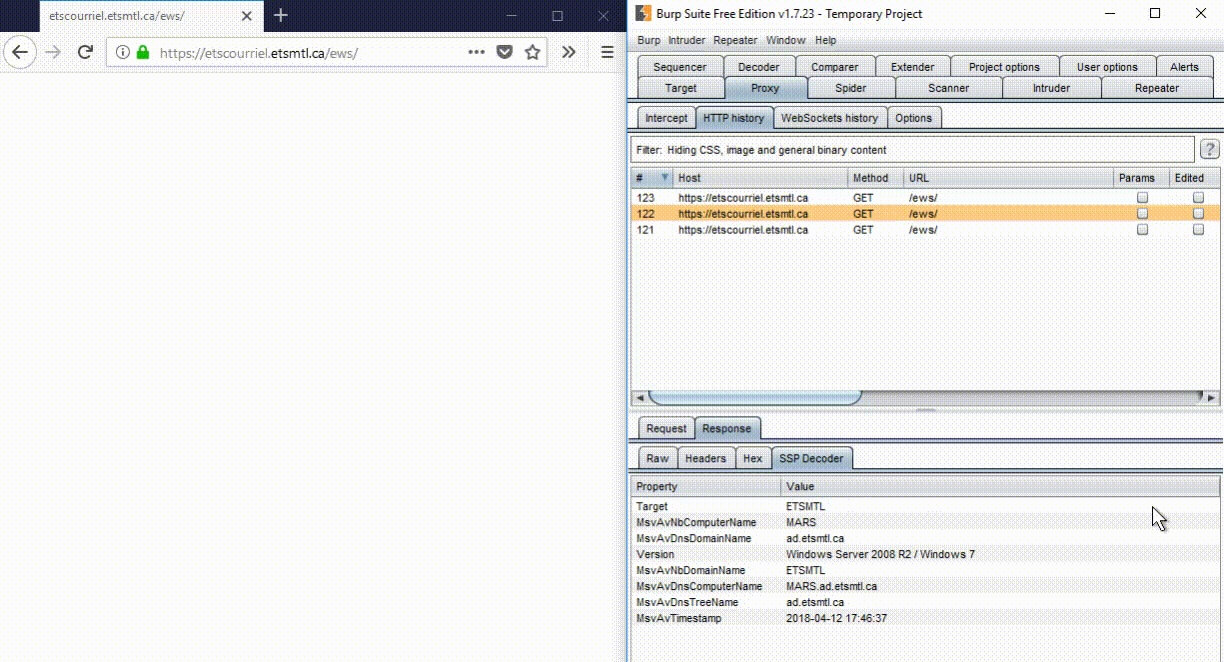Screen dimensions: 1224x662
Task: Open a new Firefox tab
Action: point(281,15)
